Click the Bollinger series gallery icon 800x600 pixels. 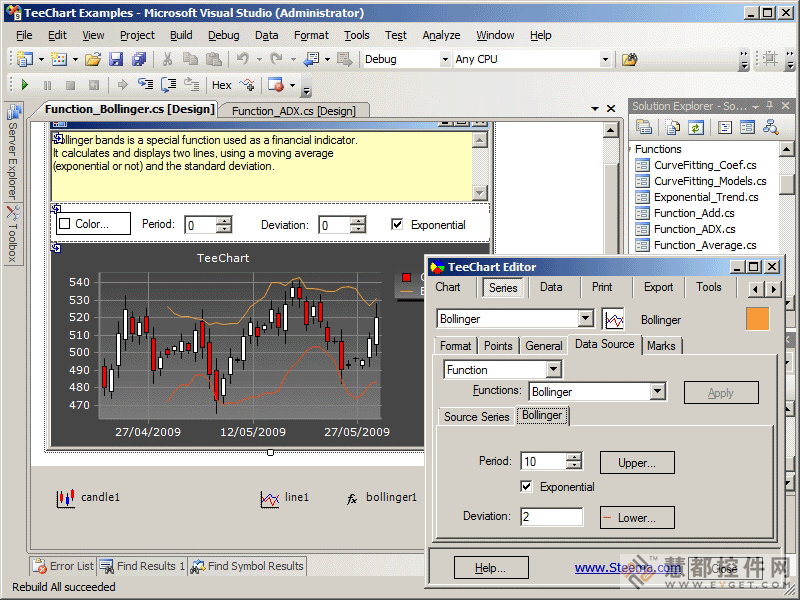[x=613, y=319]
